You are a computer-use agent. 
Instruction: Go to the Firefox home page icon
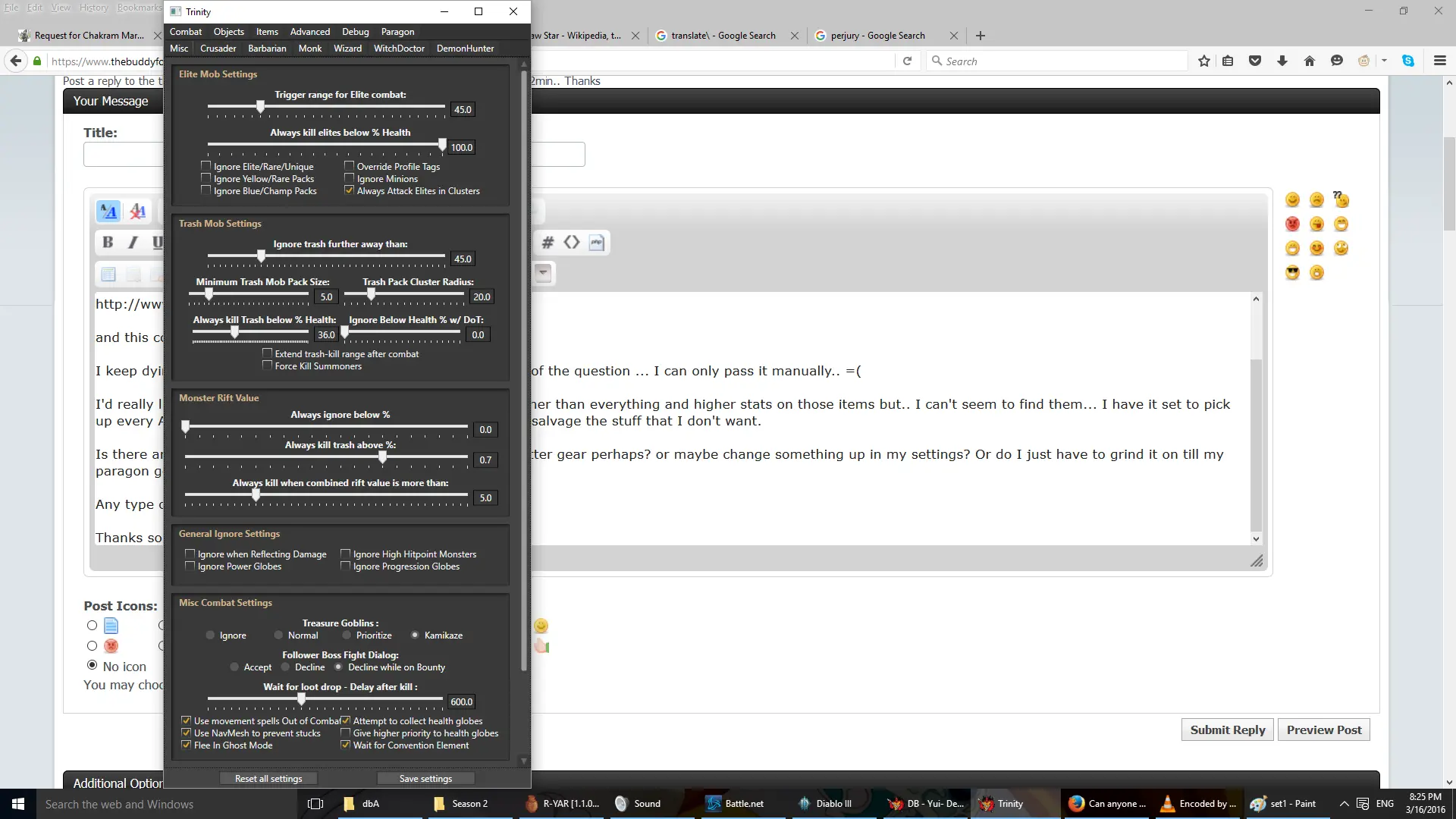tap(1310, 61)
